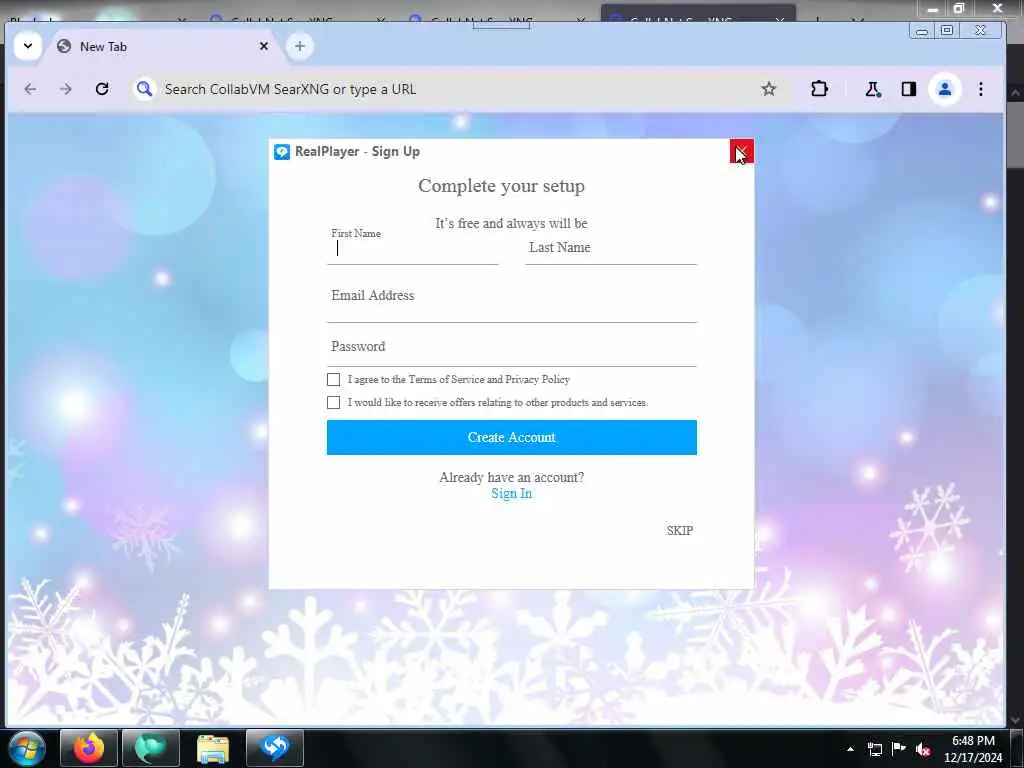
Task: Open the profile avatar icon
Action: click(944, 89)
